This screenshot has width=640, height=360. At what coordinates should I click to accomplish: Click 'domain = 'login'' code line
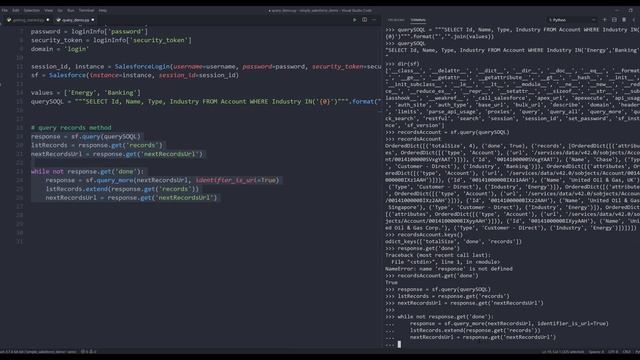click(60, 49)
